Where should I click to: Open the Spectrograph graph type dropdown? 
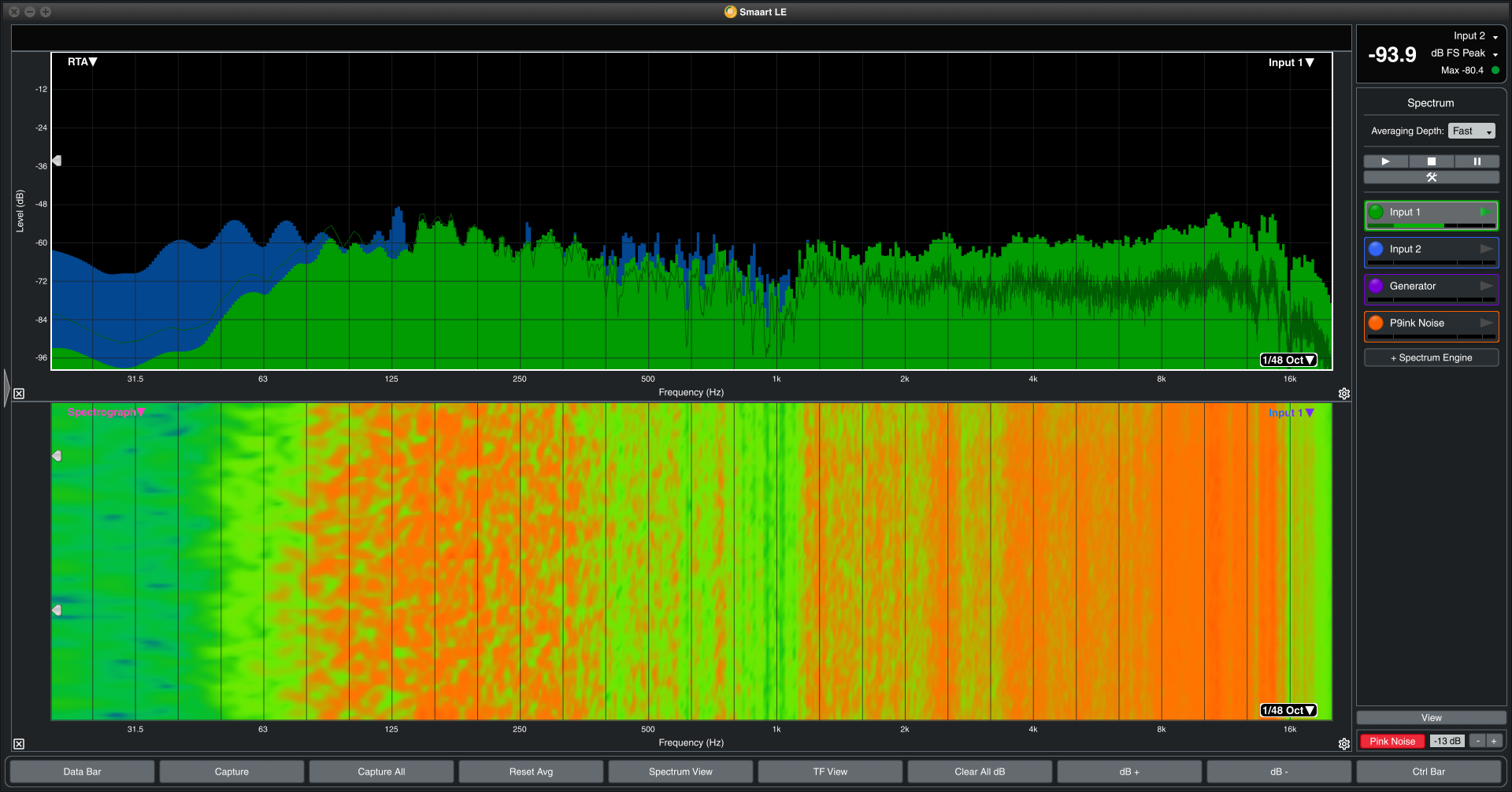click(106, 413)
